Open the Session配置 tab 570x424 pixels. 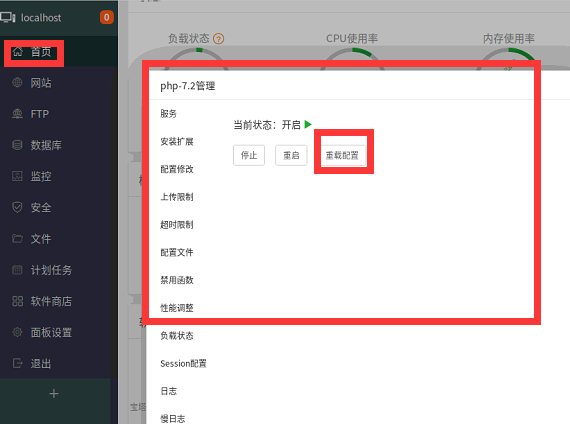[x=183, y=363]
